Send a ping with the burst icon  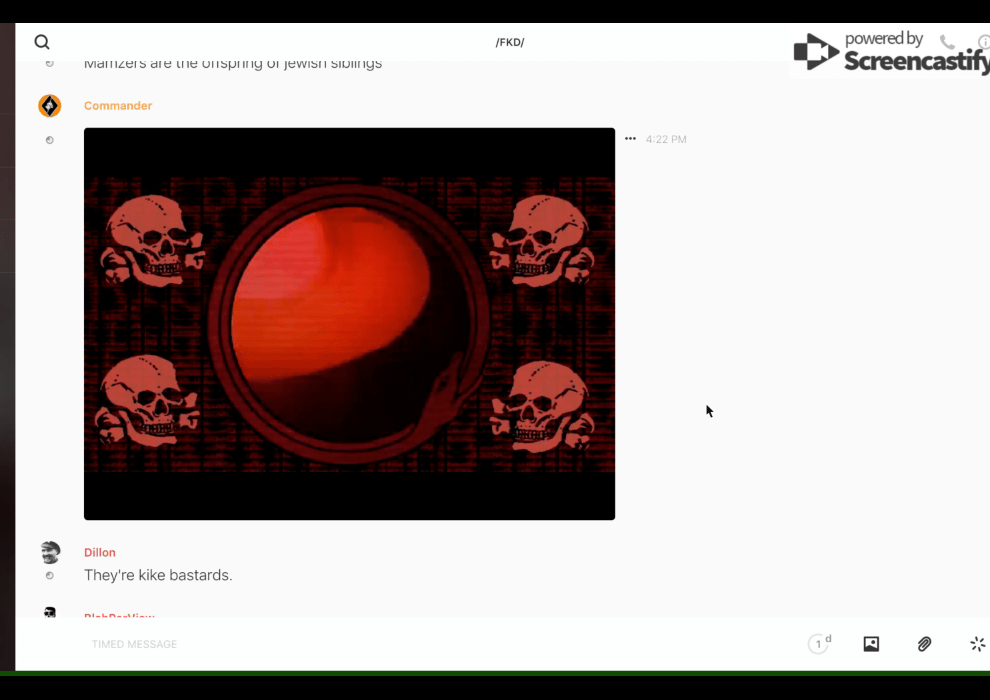click(977, 644)
